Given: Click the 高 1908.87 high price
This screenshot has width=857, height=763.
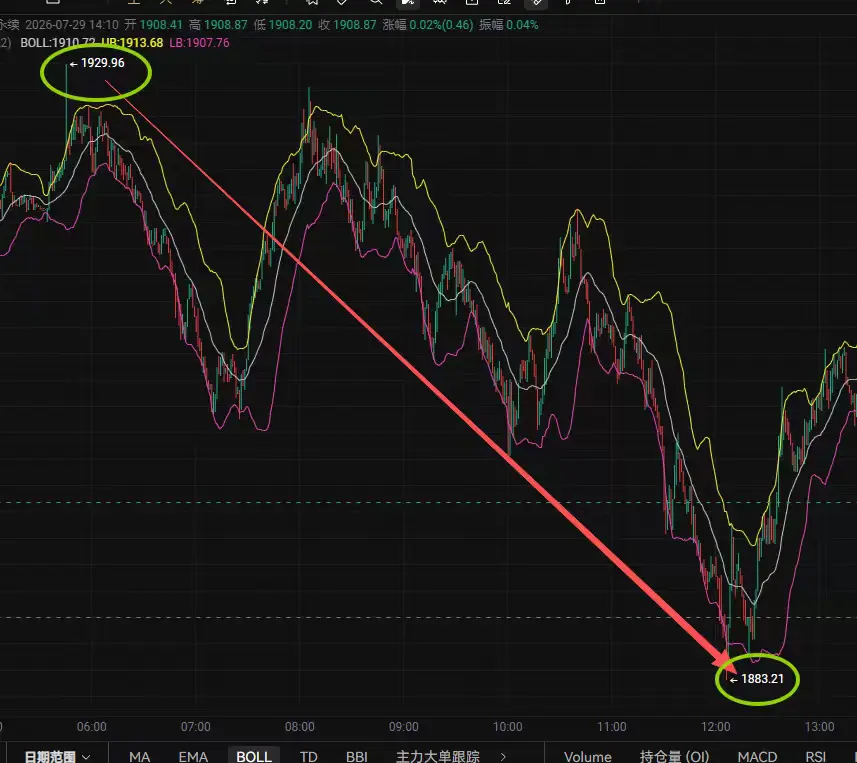Looking at the screenshot, I should [x=218, y=25].
